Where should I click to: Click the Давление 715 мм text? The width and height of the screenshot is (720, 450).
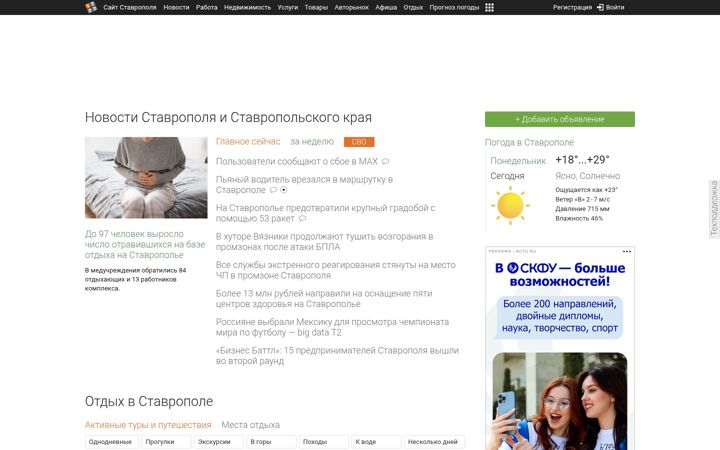(x=582, y=209)
